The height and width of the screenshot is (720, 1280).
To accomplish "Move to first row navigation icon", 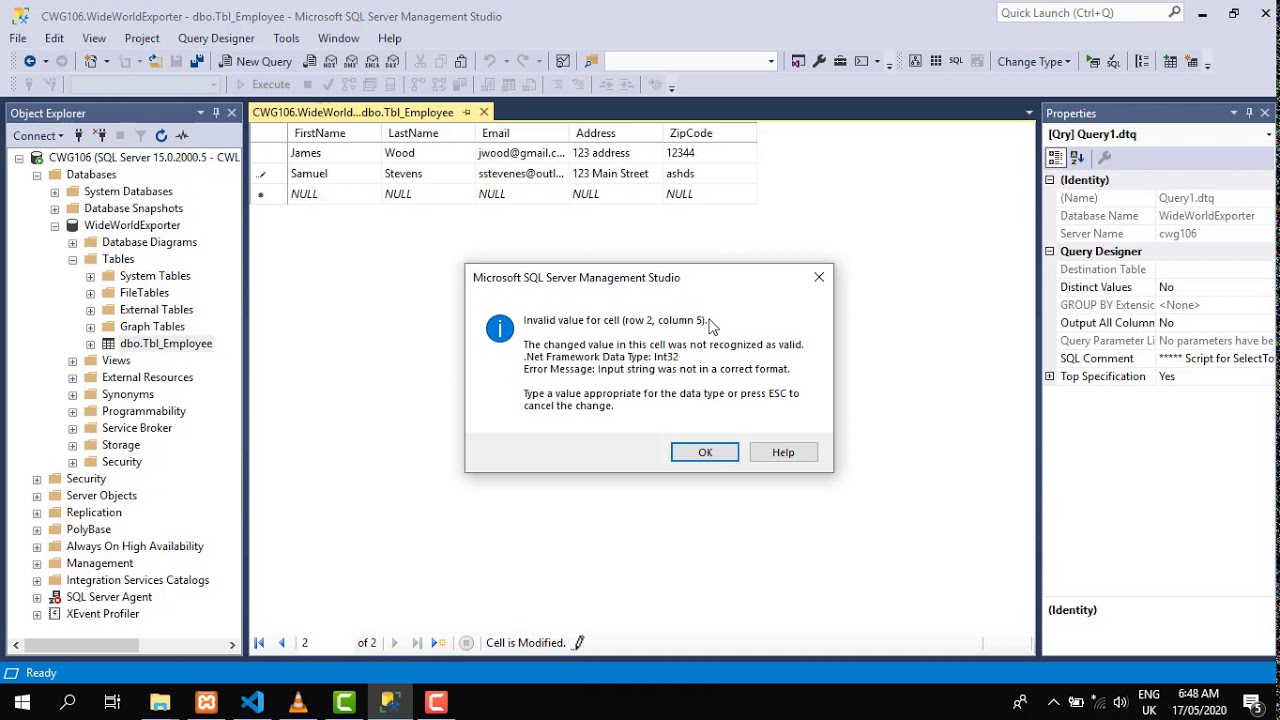I will [x=259, y=643].
